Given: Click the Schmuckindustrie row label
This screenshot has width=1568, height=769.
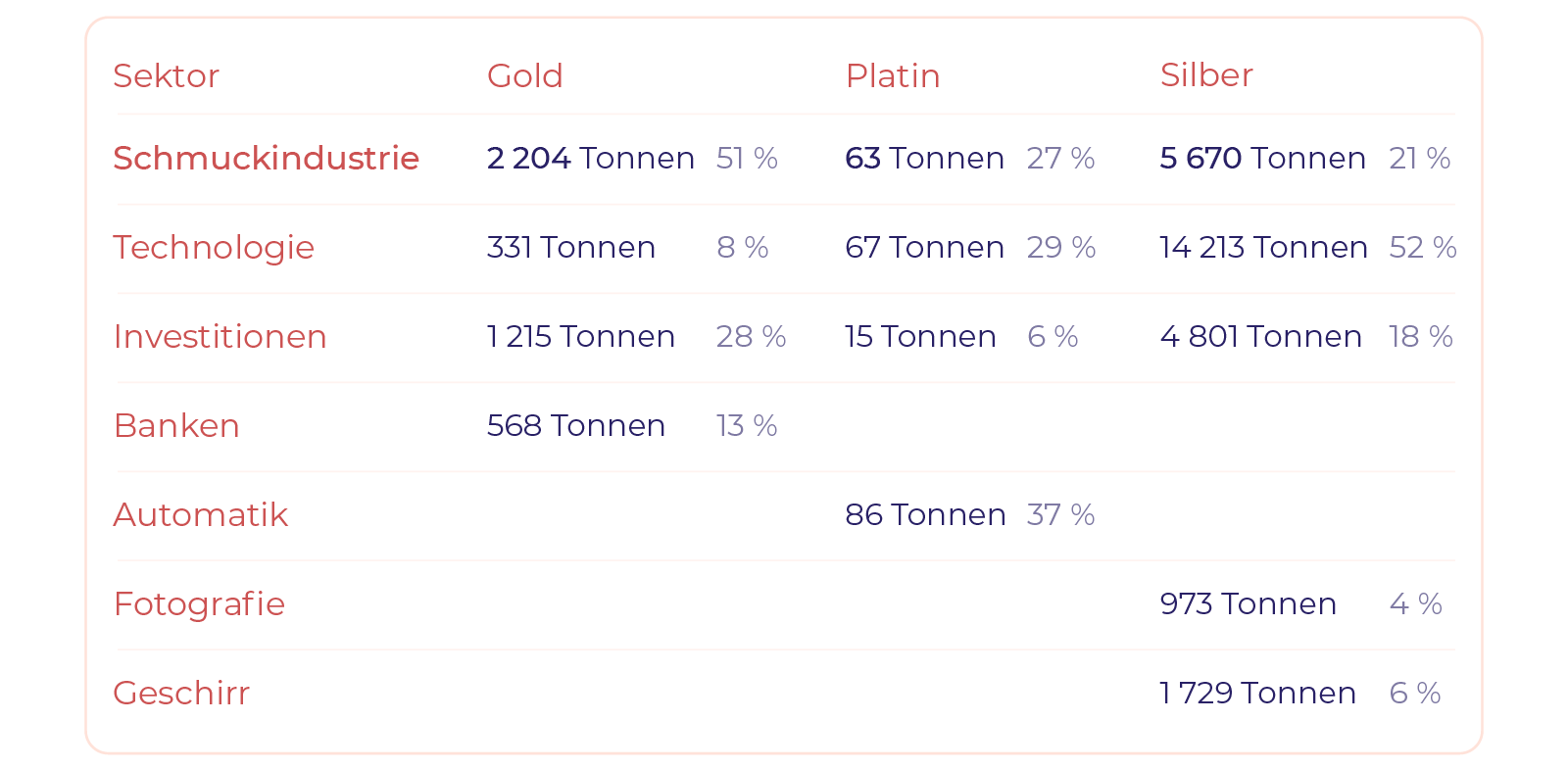Looking at the screenshot, I should (x=266, y=158).
